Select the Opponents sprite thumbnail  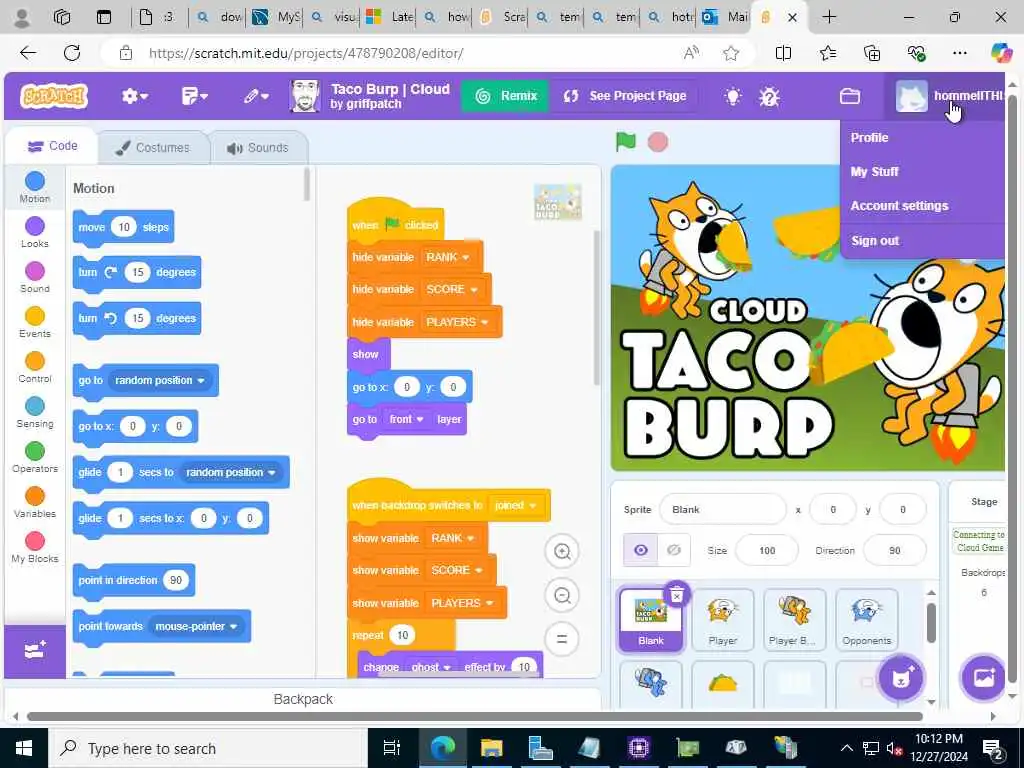pyautogui.click(x=867, y=619)
